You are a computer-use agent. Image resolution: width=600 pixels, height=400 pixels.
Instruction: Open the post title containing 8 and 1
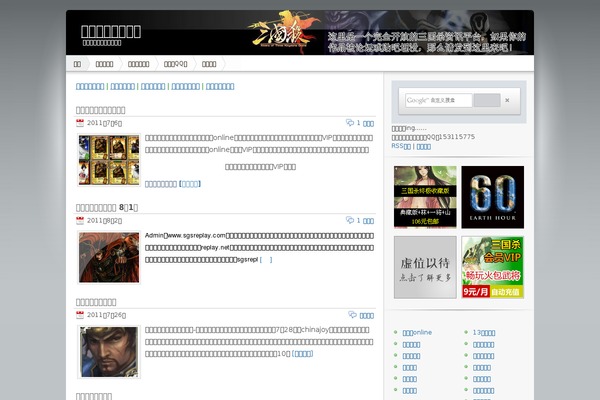click(107, 207)
